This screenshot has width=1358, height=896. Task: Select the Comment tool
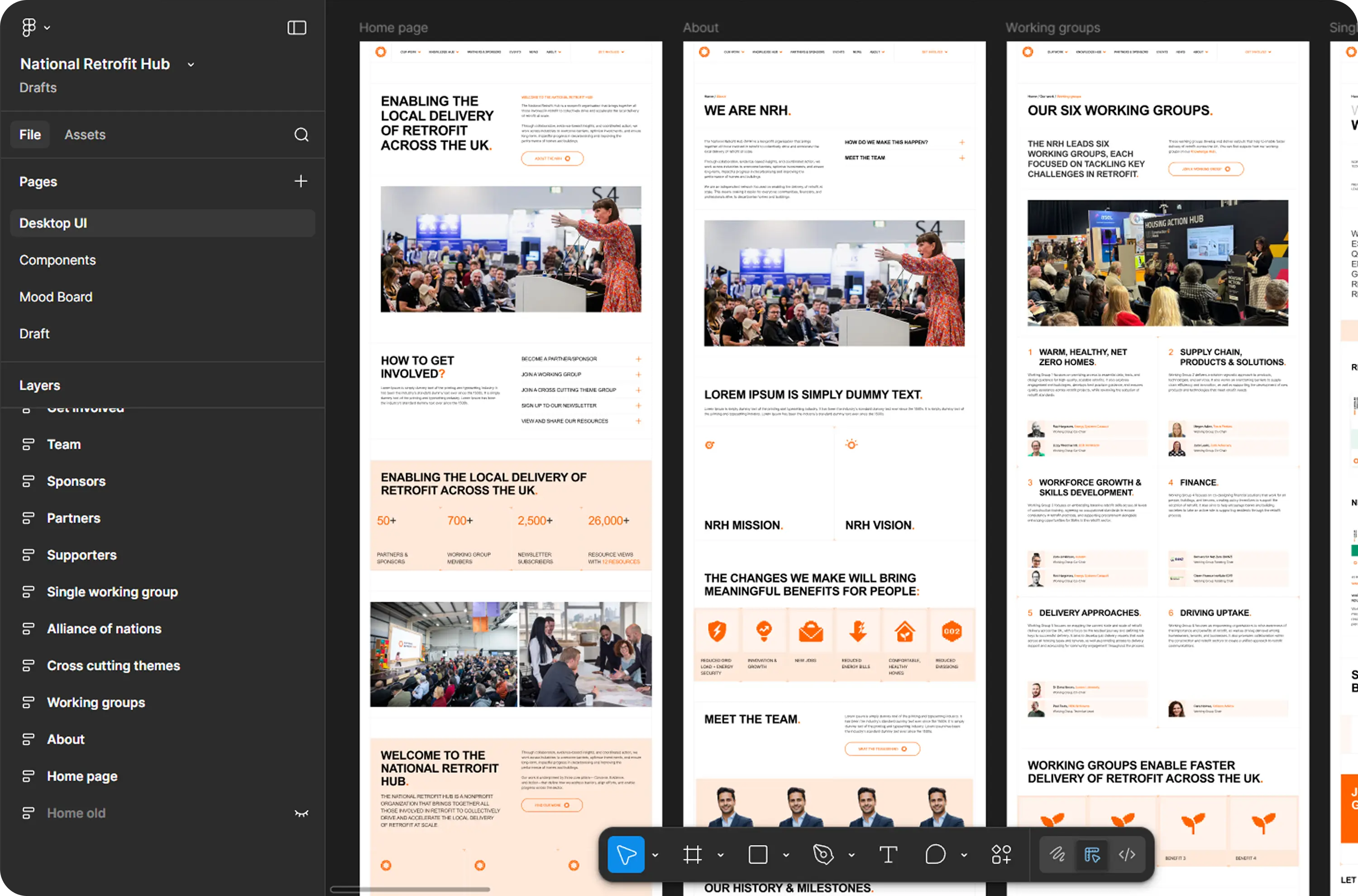936,854
